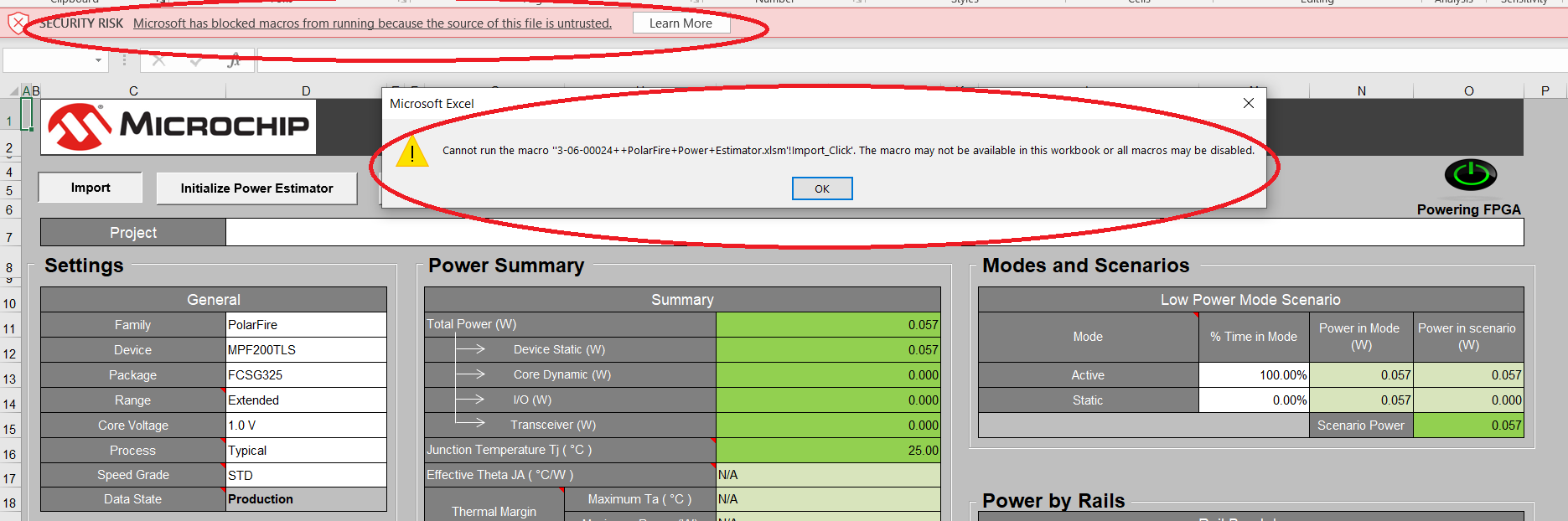Click the Power by Rails heading
1568x521 pixels.
tap(1053, 501)
